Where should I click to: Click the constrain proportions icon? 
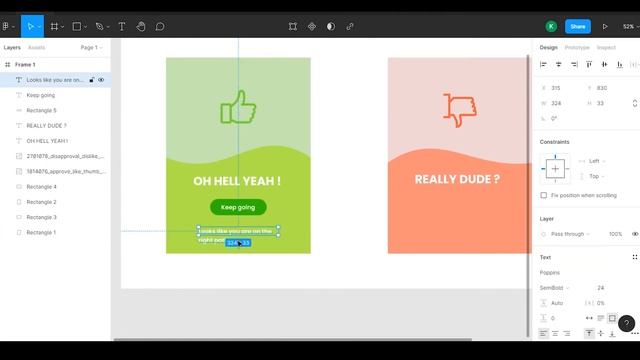tap(635, 103)
